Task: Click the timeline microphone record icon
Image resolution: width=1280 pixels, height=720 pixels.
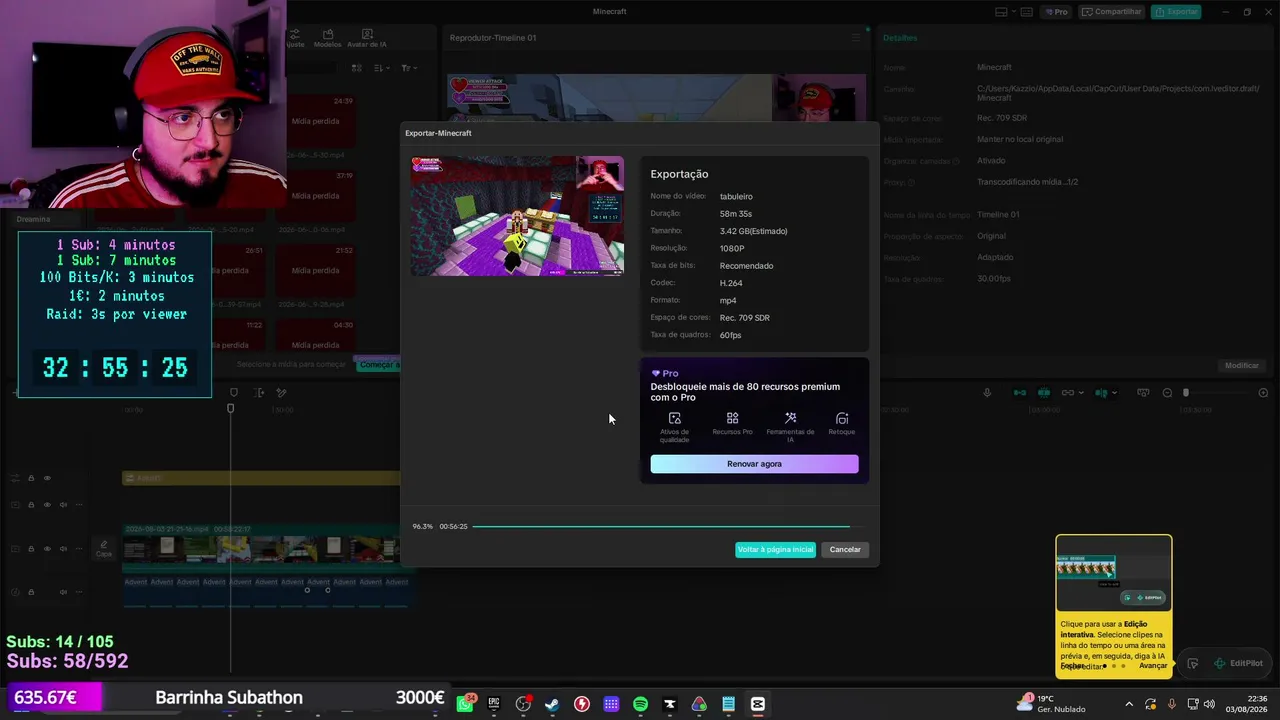Action: 987,393
